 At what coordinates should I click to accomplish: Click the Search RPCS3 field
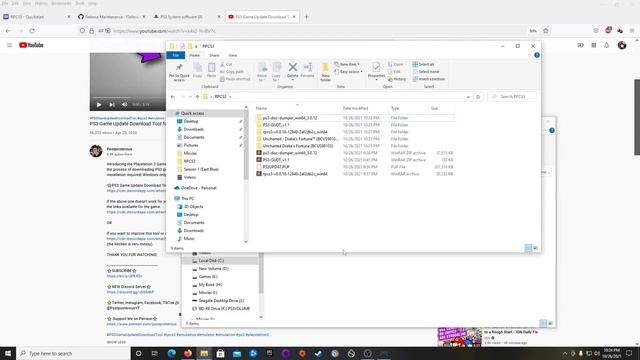pos(512,97)
